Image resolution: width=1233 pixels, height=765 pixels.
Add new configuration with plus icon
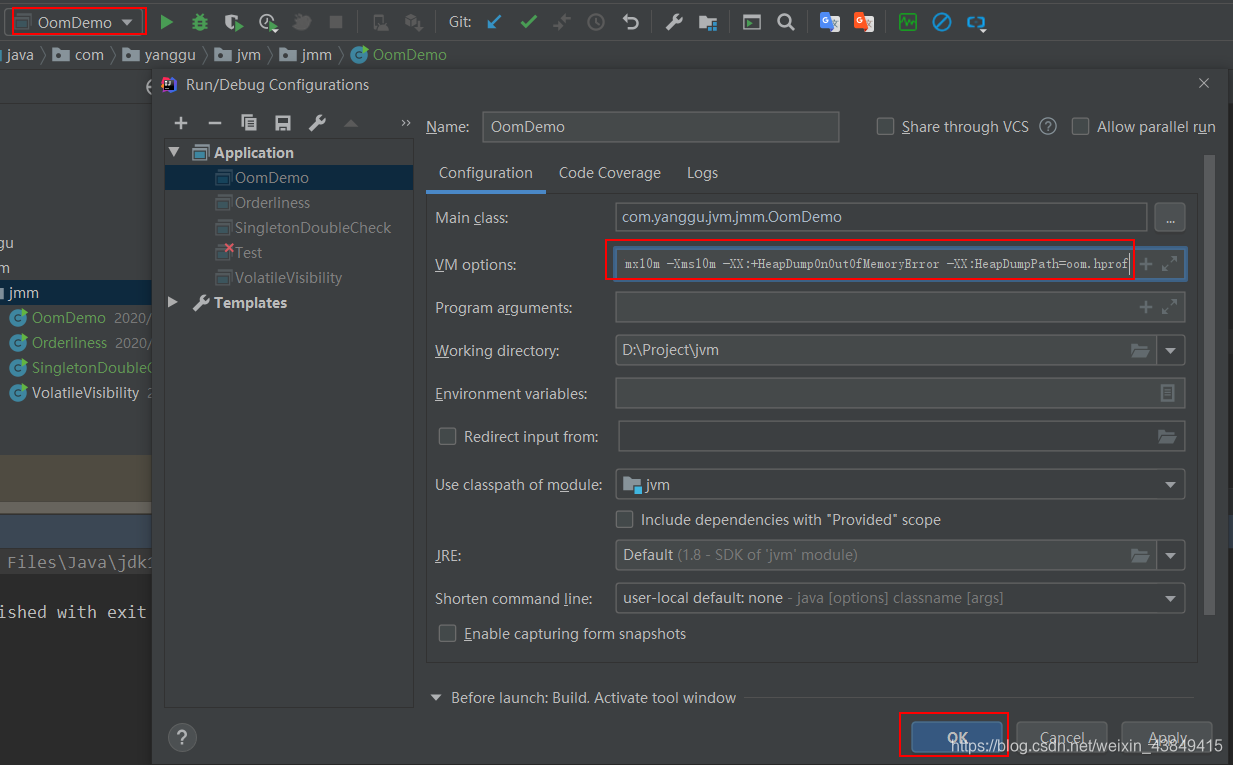181,123
